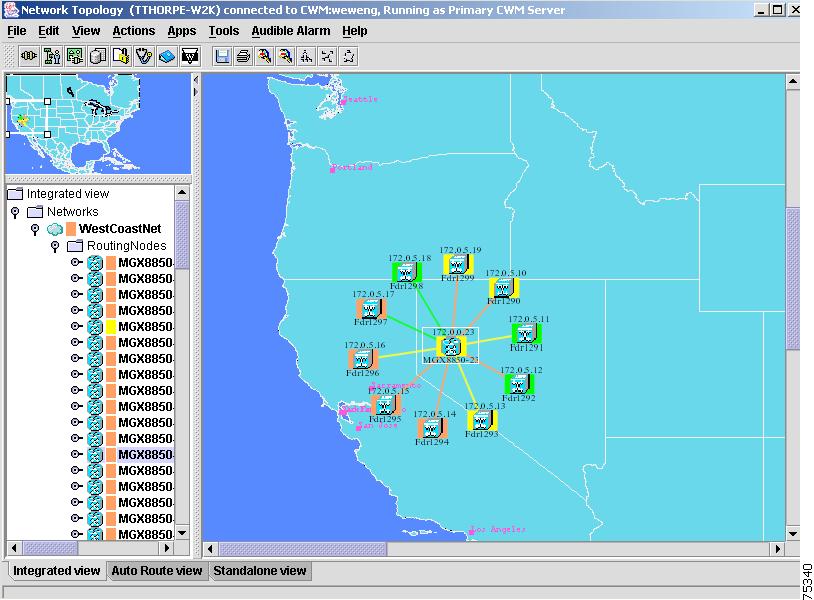Click the tree layout toolbar icon
Screen dimensions: 814x600
[306, 56]
